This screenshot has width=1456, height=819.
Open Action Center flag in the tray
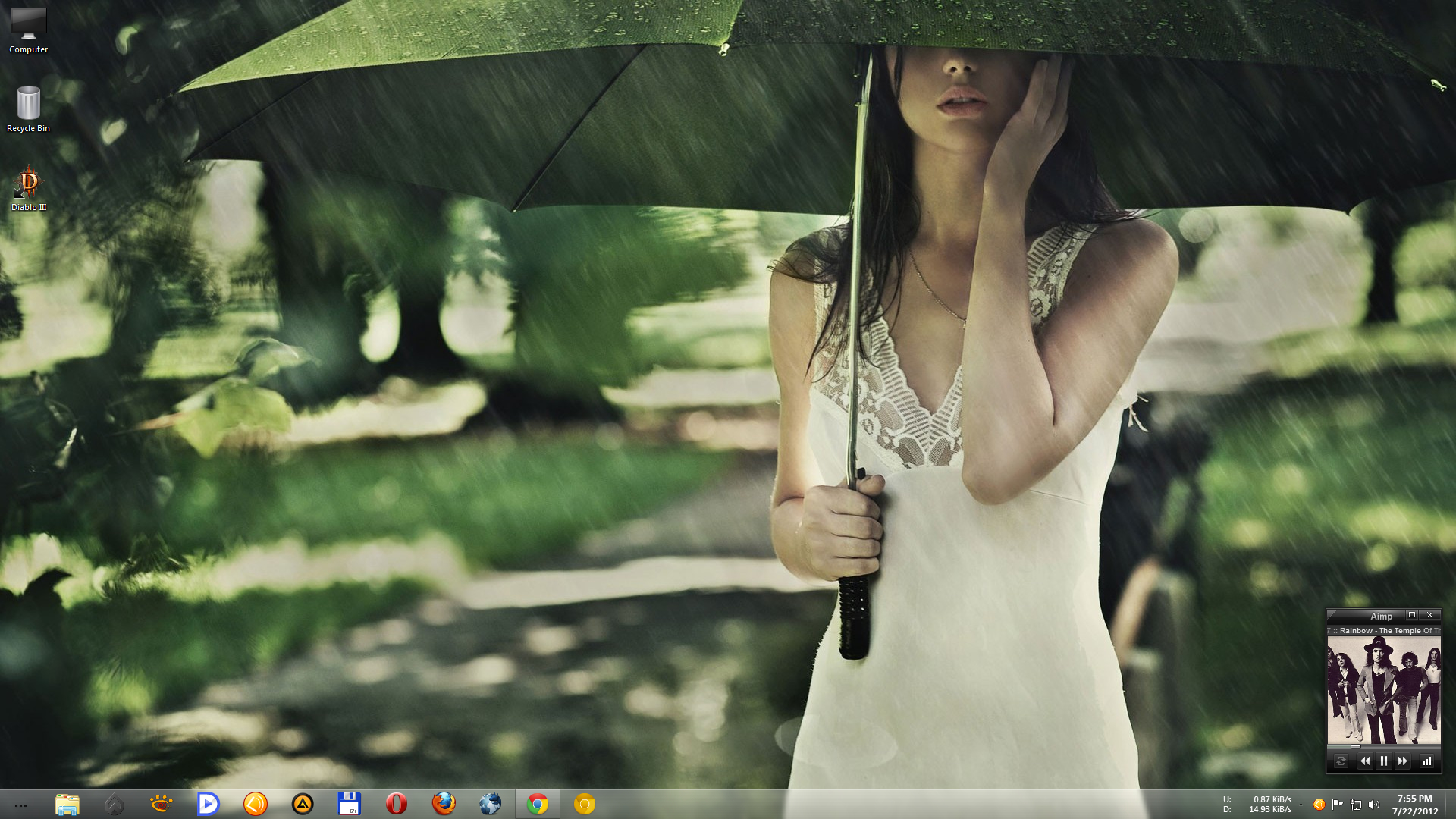pyautogui.click(x=1338, y=805)
